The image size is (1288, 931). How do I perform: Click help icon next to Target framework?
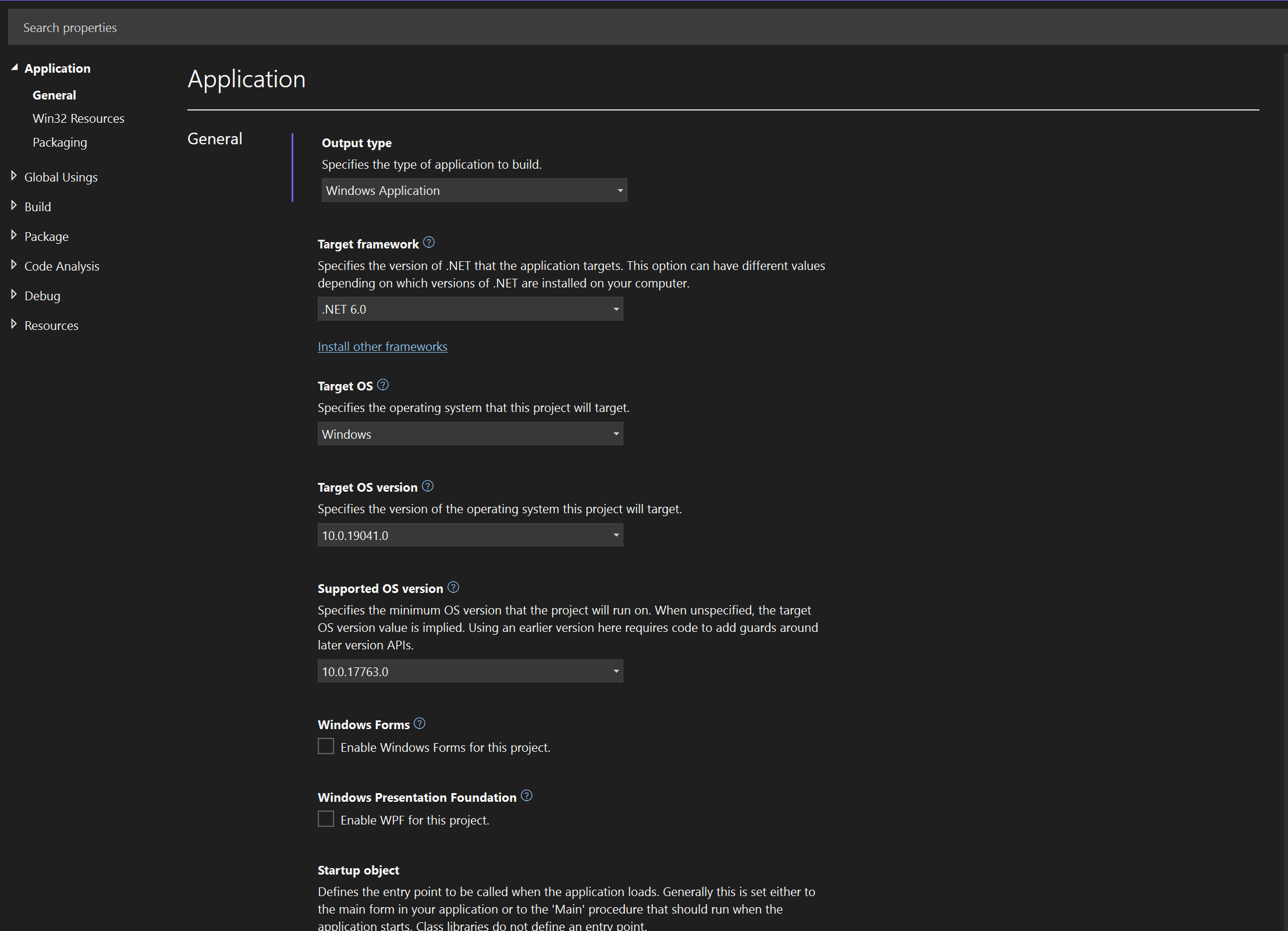click(x=429, y=243)
